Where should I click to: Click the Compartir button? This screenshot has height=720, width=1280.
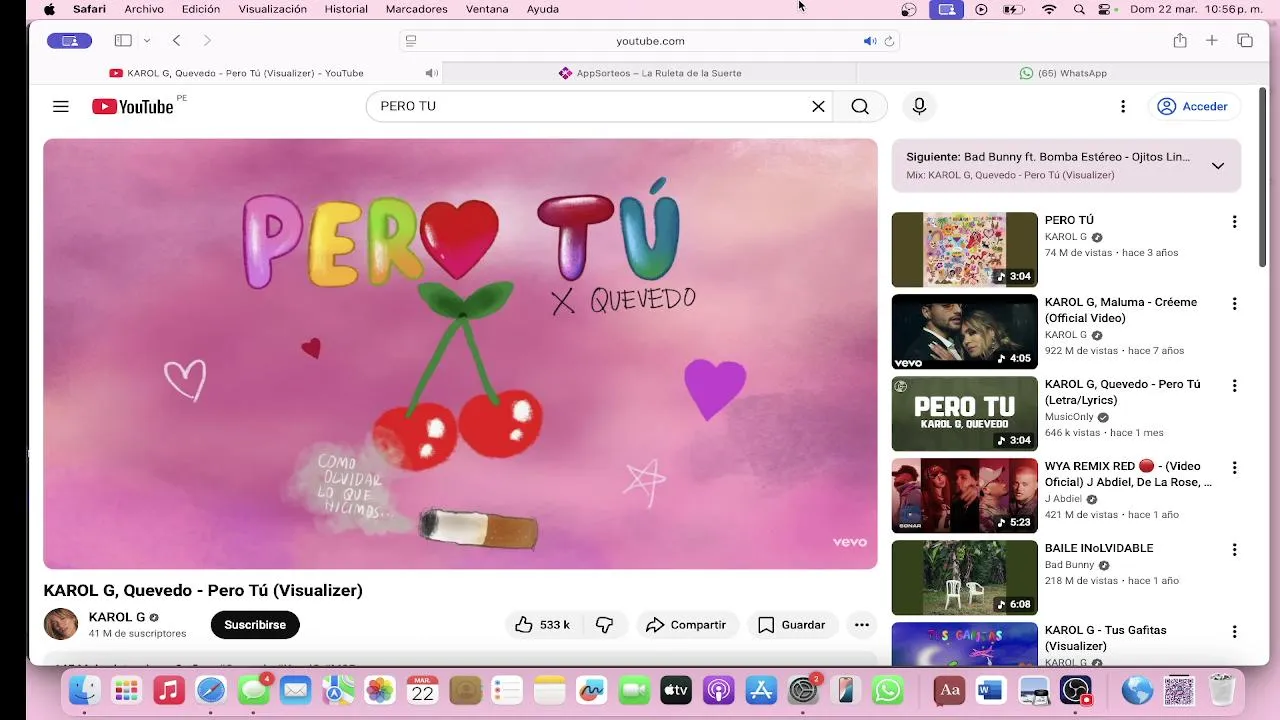click(687, 625)
